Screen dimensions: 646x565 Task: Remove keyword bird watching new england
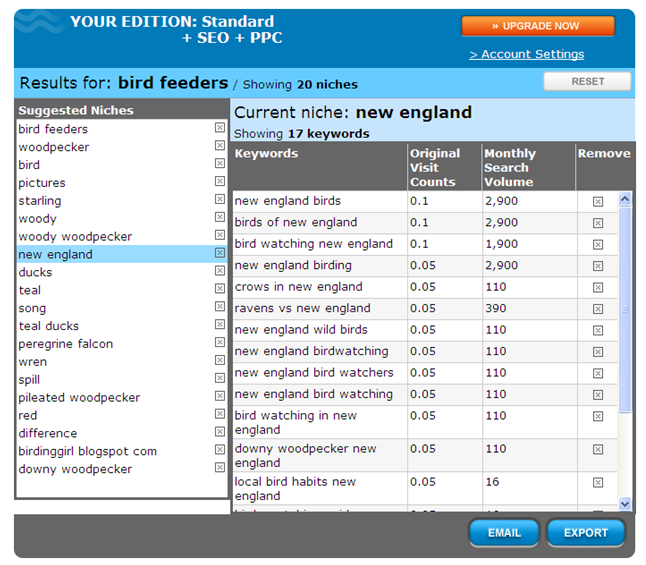[598, 244]
